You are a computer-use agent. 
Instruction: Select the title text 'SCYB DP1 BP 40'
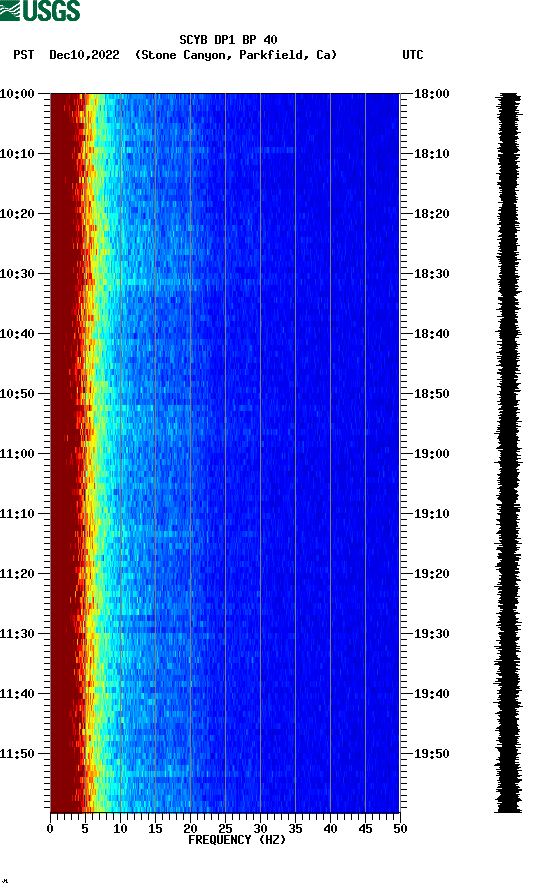[x=228, y=40]
